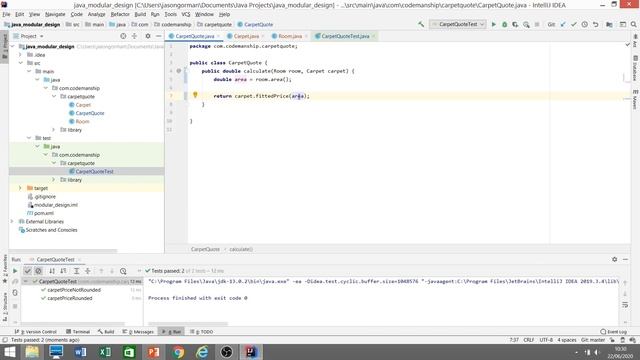Click the Git Update Project icon
The height and width of the screenshot is (360, 640).
(x=563, y=24)
